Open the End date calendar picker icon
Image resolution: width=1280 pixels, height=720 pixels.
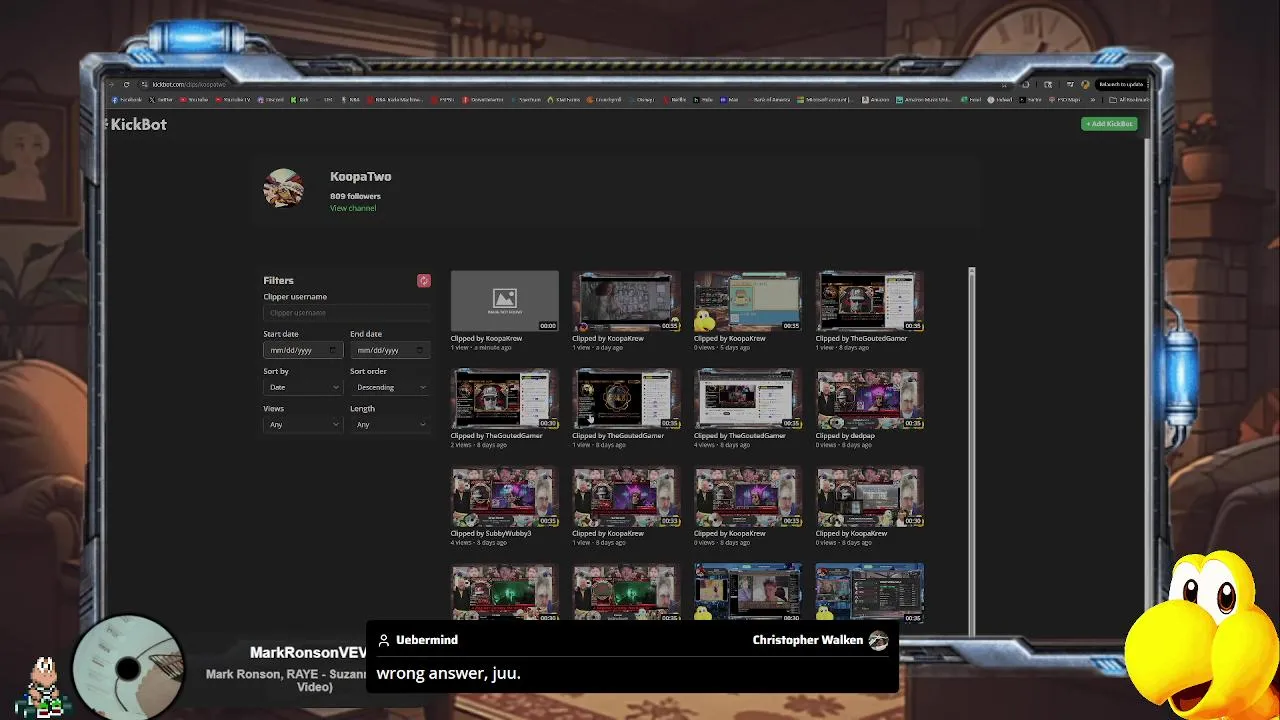coord(422,350)
